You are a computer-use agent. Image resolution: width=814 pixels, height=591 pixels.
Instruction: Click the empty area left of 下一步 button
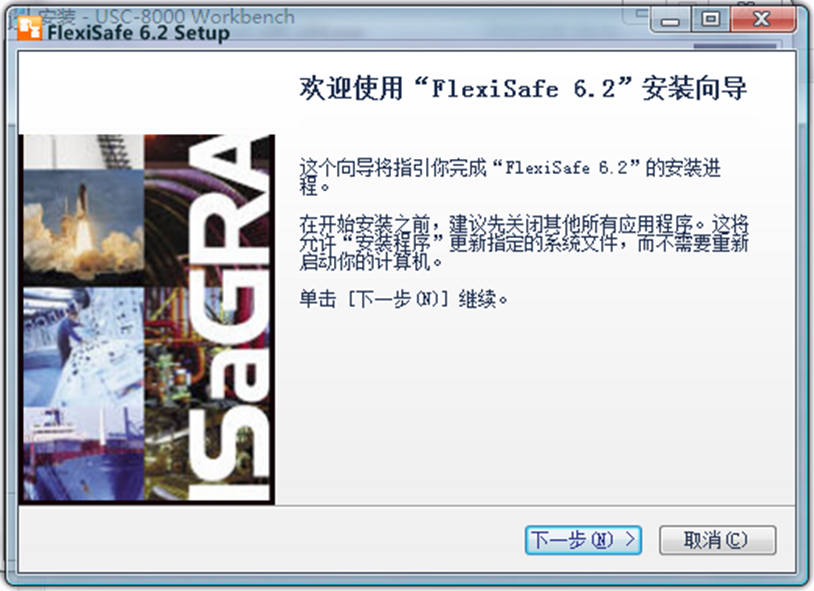click(x=300, y=539)
